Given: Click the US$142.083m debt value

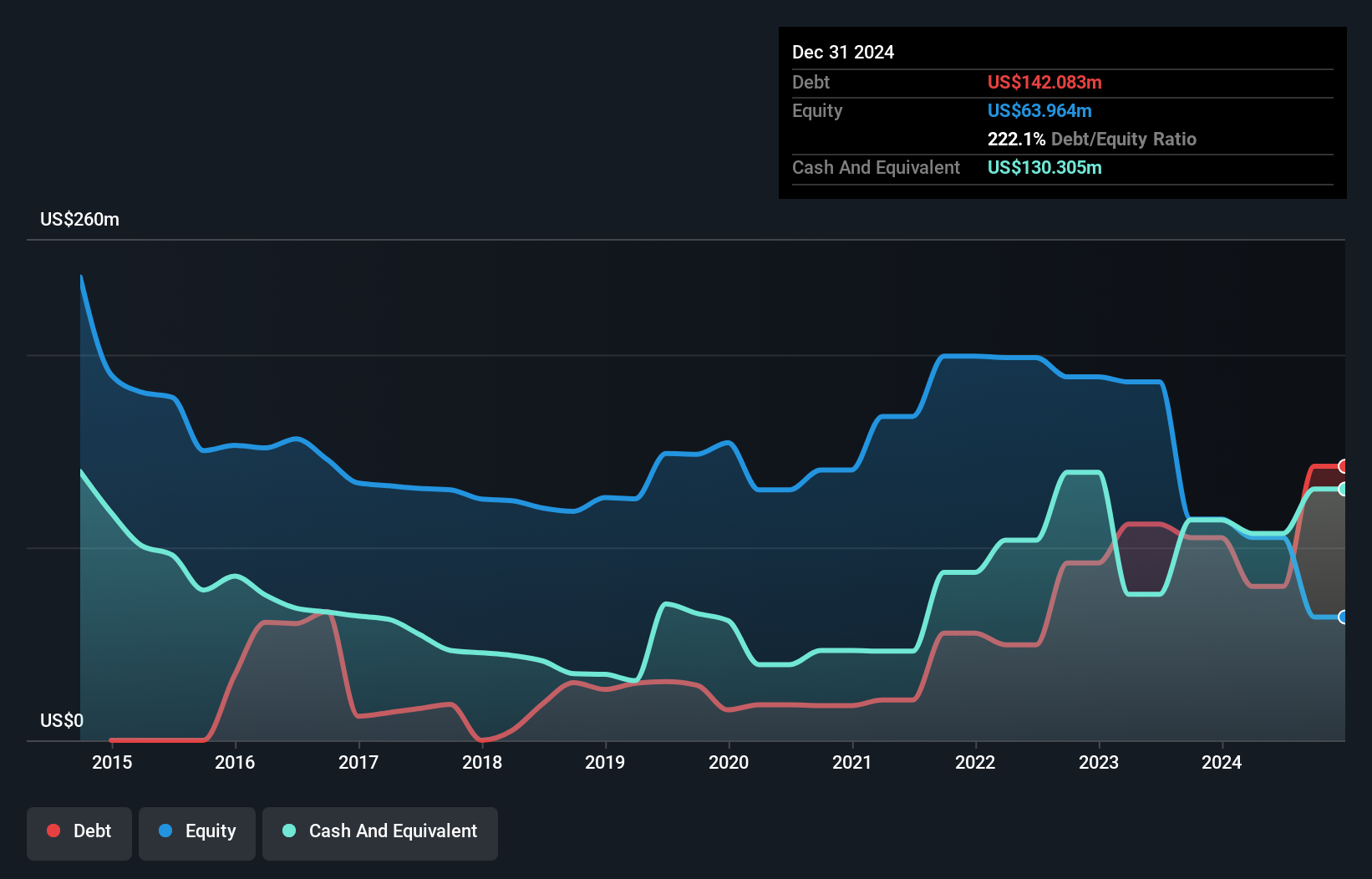Looking at the screenshot, I should pos(1044,83).
